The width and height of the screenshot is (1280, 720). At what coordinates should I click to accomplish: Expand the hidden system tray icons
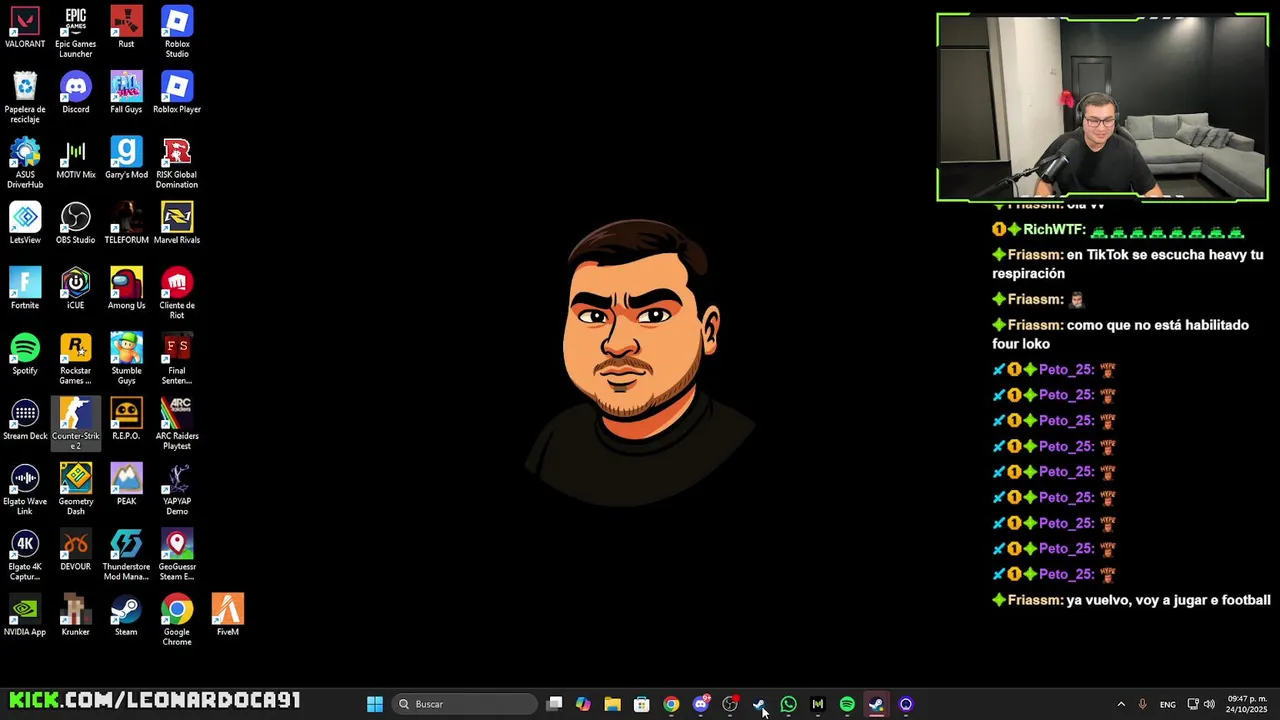[1121, 704]
